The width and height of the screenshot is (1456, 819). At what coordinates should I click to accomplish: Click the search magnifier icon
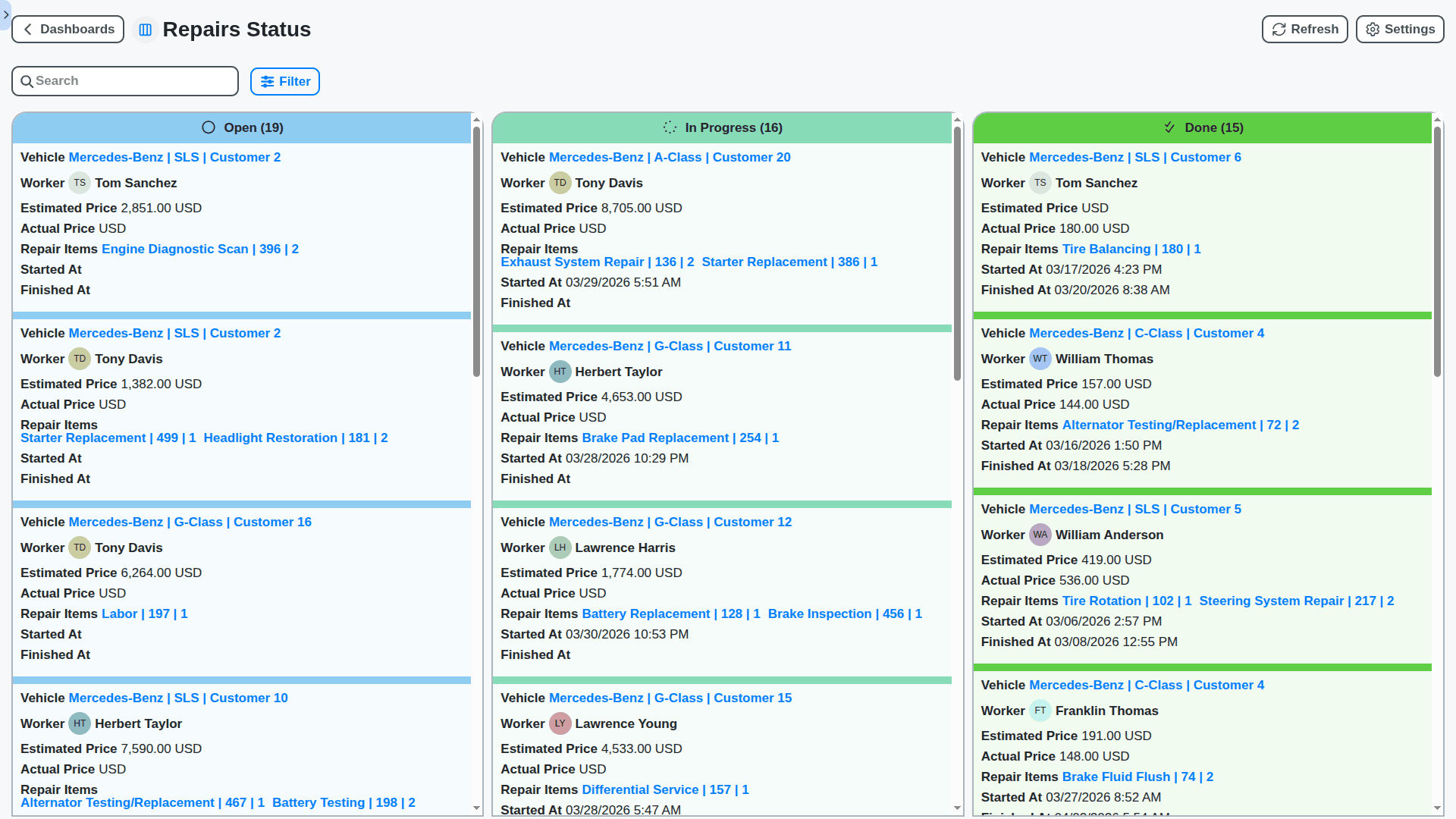coord(27,80)
